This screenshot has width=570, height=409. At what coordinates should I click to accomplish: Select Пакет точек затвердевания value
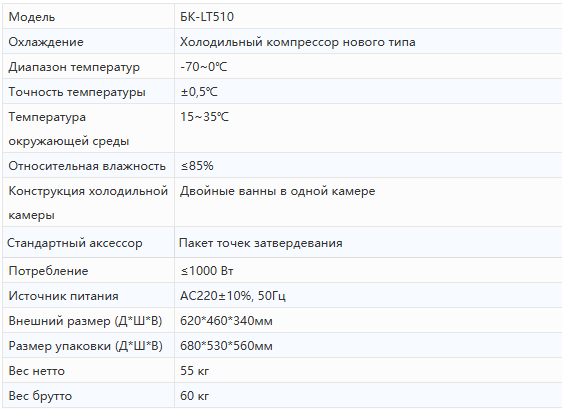pos(261,243)
